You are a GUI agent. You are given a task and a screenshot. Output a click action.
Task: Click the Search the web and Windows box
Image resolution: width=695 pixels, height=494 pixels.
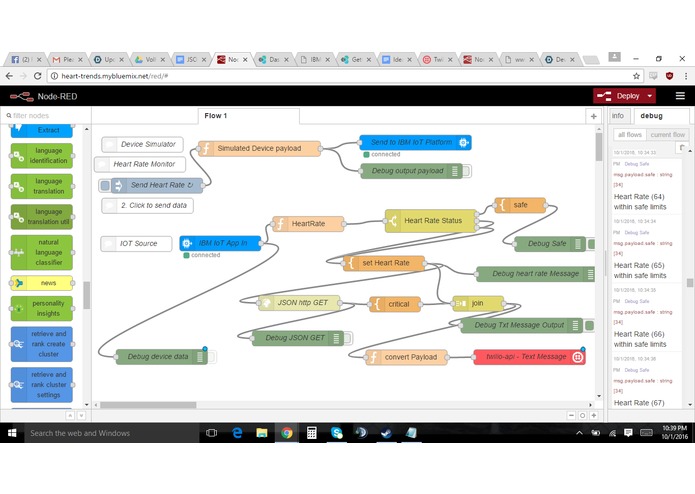pyautogui.click(x=111, y=433)
